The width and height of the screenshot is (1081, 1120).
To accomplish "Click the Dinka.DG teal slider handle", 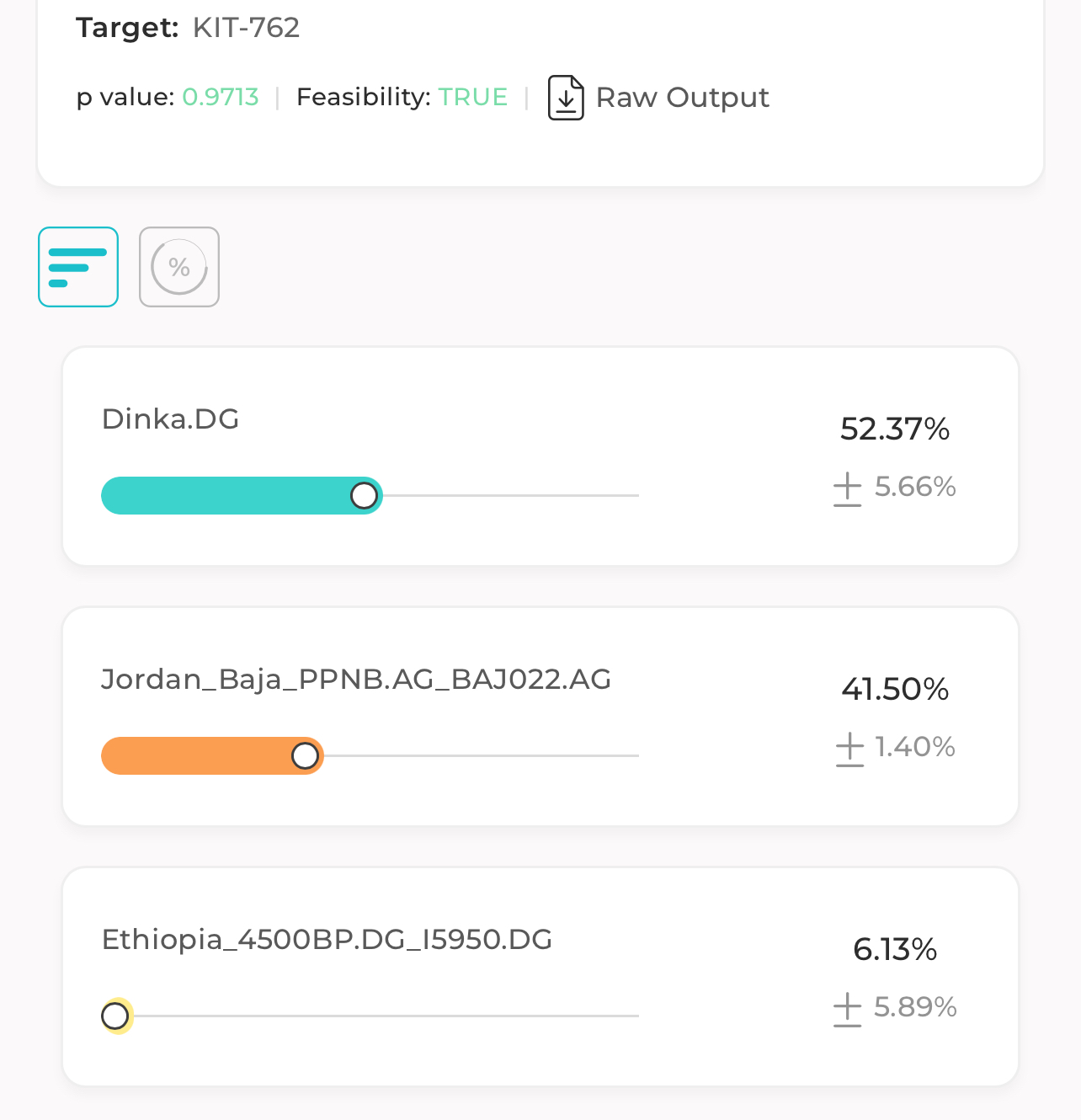I will 364,495.
